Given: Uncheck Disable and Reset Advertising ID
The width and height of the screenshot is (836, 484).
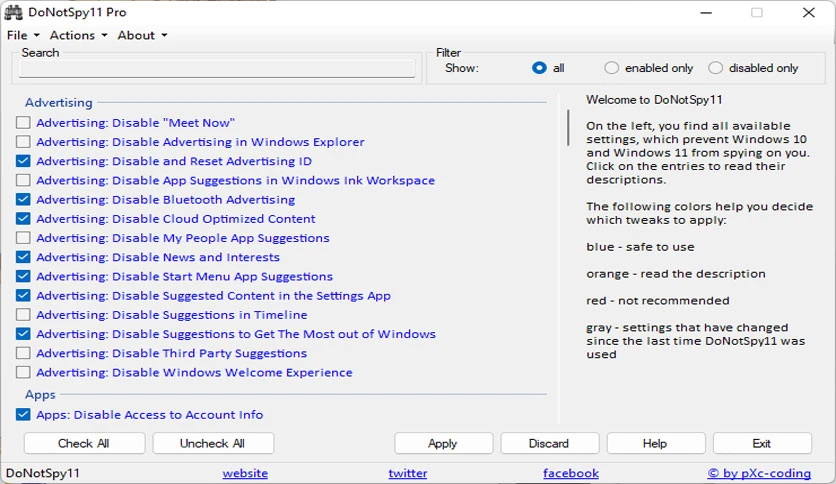Looking at the screenshot, I should [x=23, y=161].
